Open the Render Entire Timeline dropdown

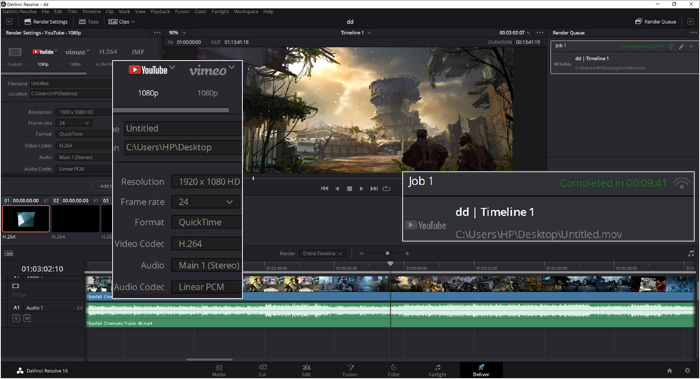[322, 254]
